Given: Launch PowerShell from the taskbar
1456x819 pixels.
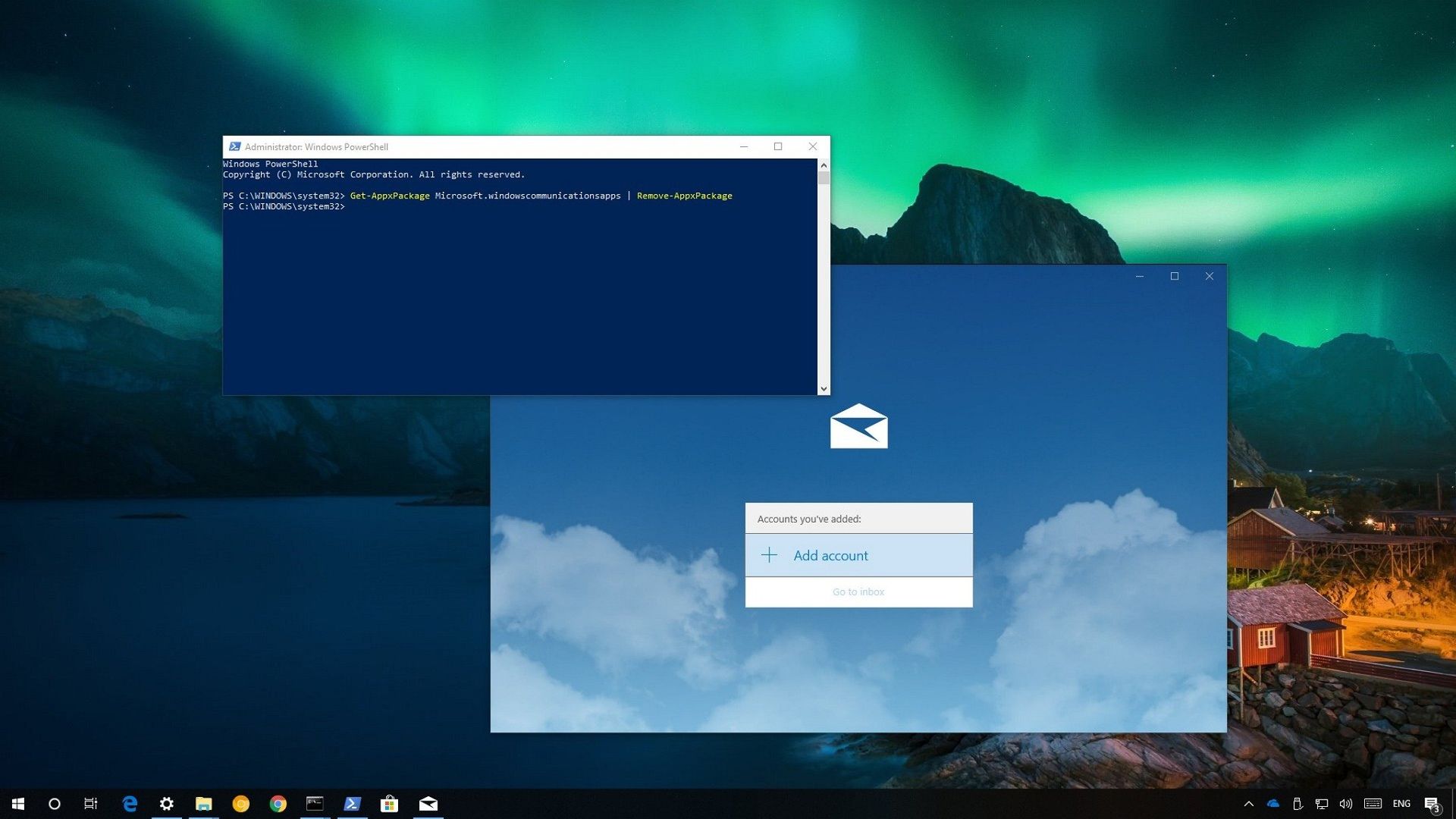Looking at the screenshot, I should 353,803.
